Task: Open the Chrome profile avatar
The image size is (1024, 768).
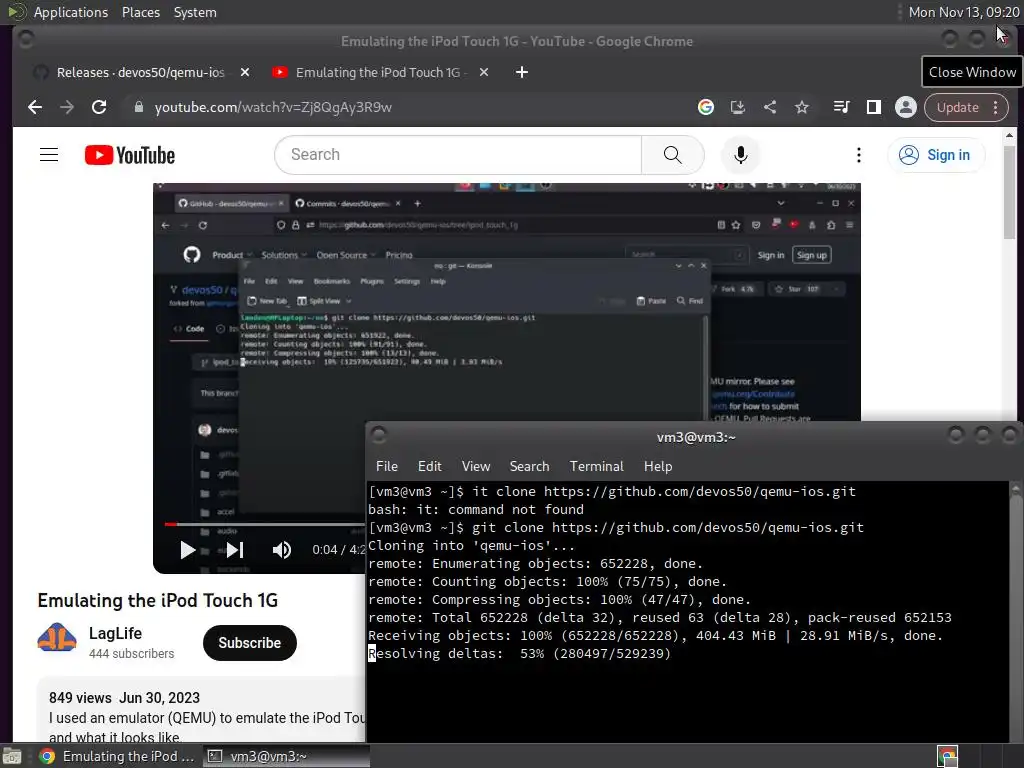Action: coord(906,107)
